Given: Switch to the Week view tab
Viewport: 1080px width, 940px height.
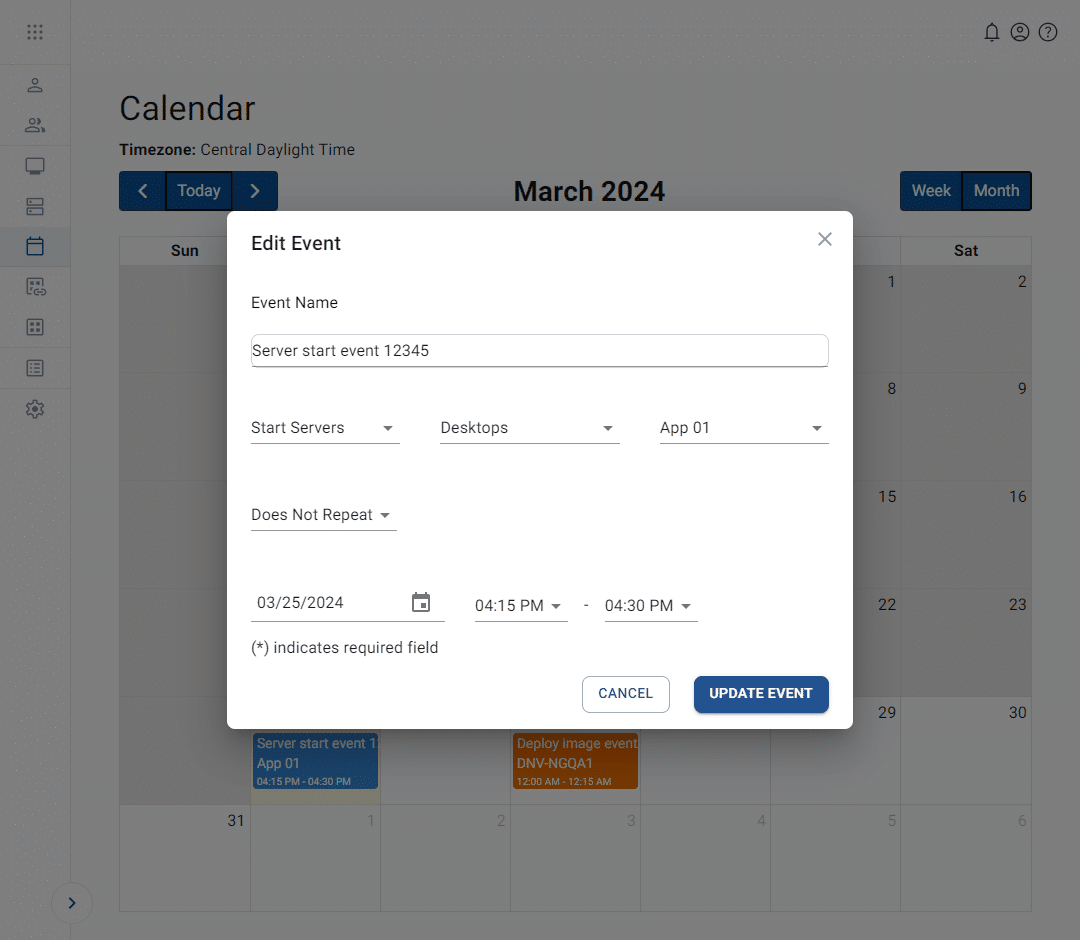Looking at the screenshot, I should (931, 191).
